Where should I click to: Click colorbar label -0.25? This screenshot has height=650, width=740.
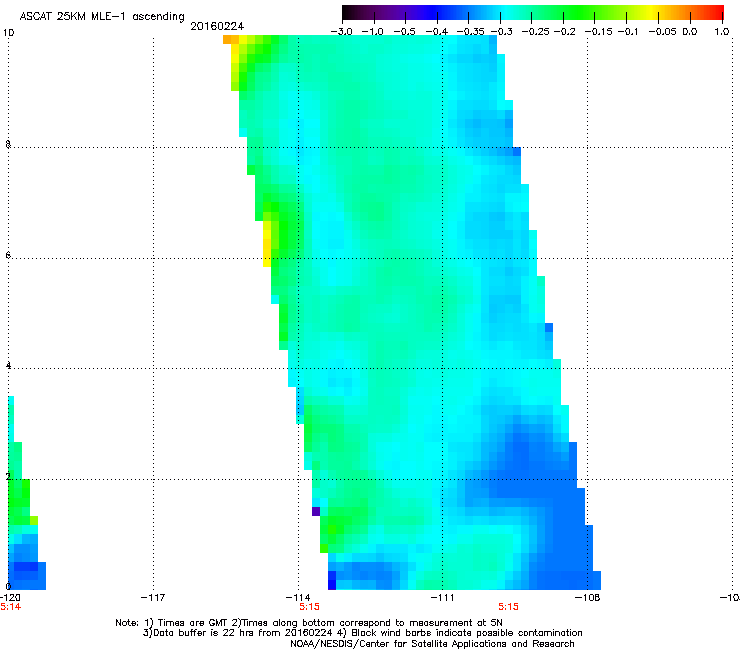(536, 32)
